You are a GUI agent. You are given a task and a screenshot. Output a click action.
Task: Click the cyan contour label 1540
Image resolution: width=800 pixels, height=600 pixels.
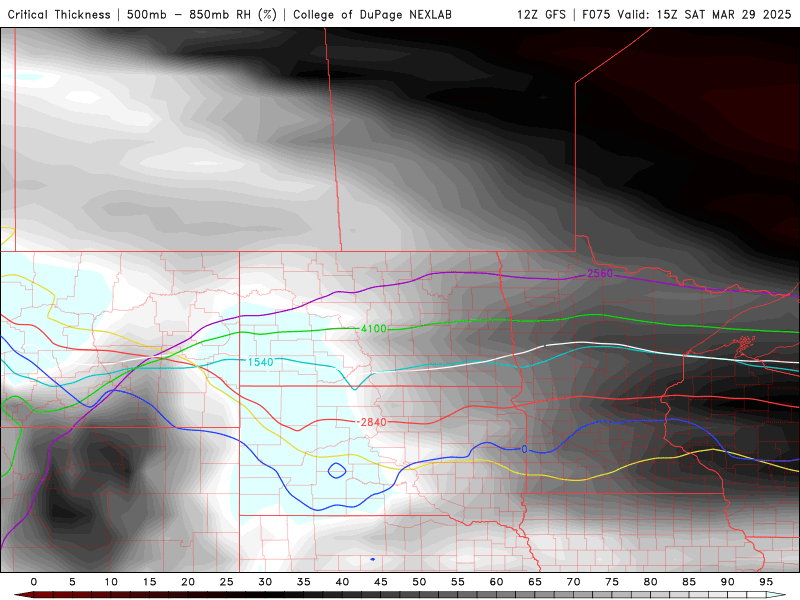pos(260,362)
